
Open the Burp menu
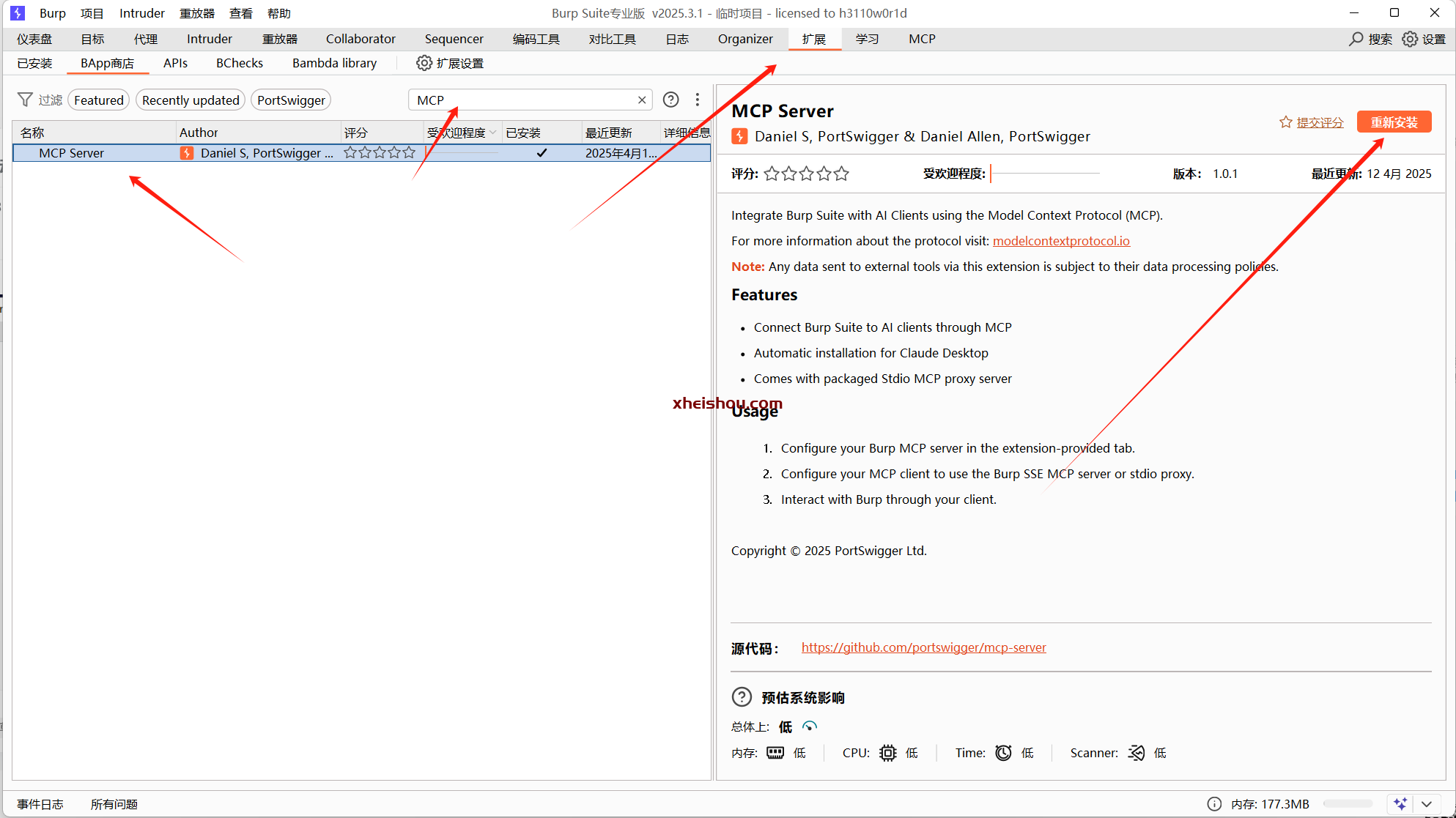tap(53, 13)
